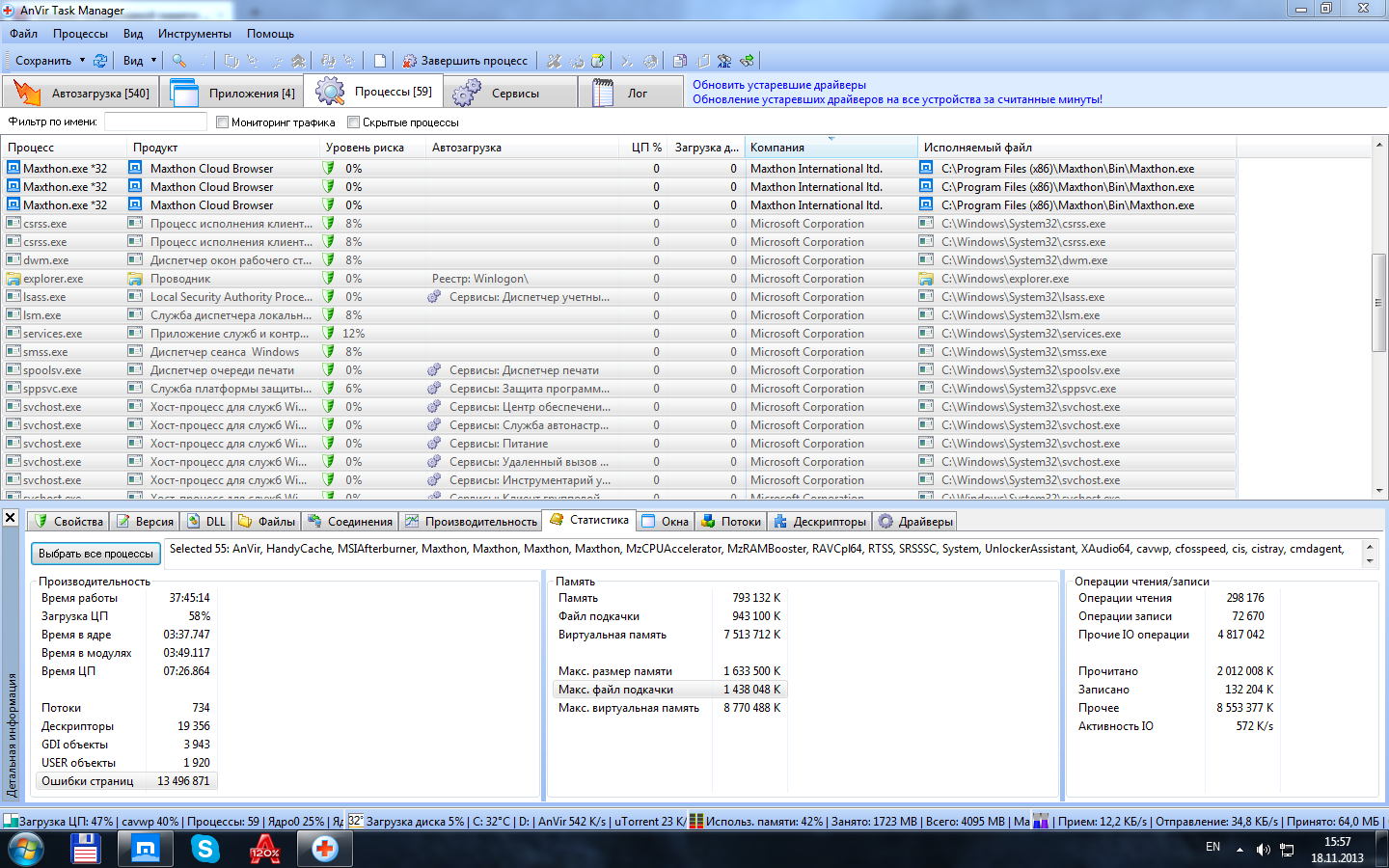Click the Сохранить toolbar button
Viewport: 1389px width, 868px height.
point(43,61)
